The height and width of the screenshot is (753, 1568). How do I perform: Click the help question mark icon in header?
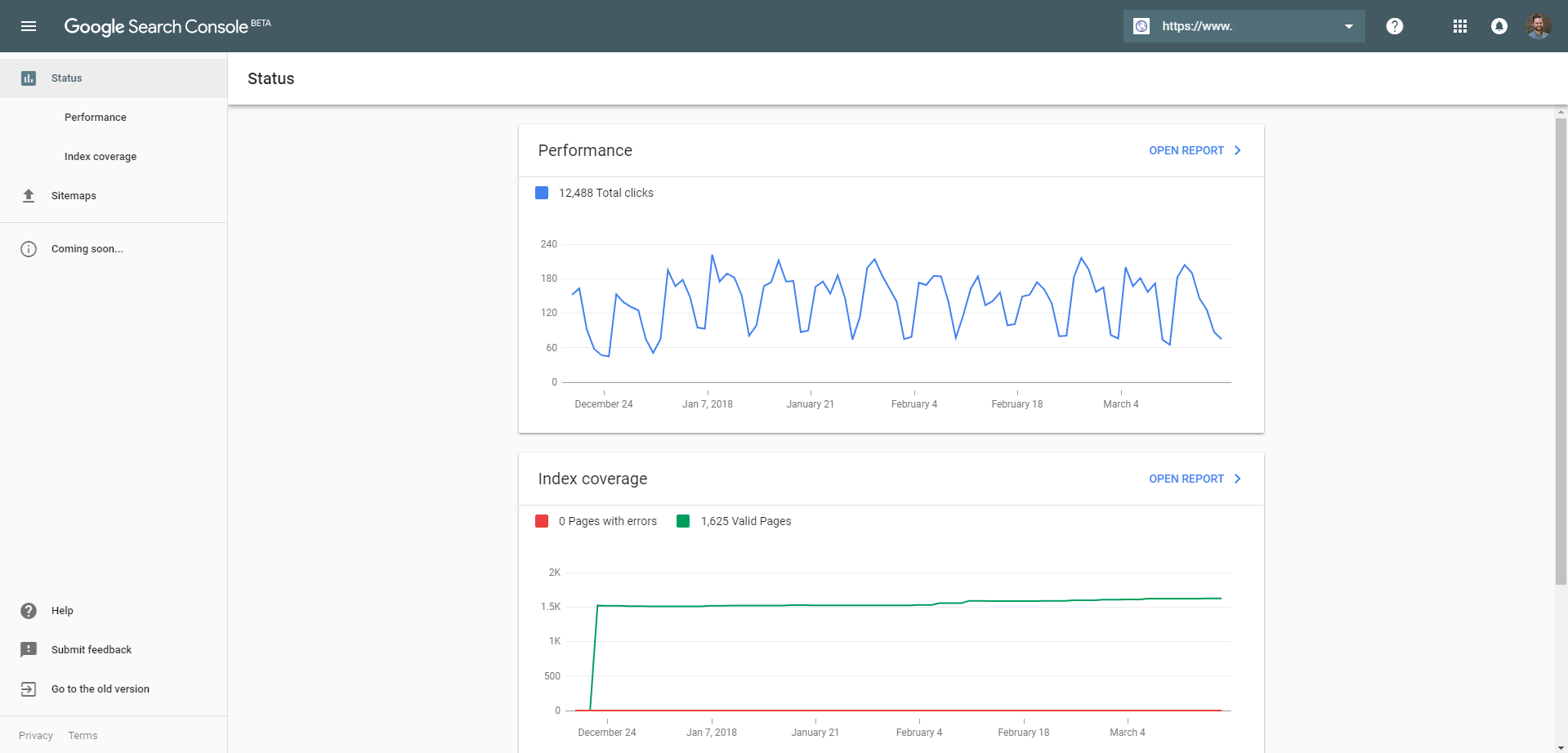pyautogui.click(x=1395, y=26)
